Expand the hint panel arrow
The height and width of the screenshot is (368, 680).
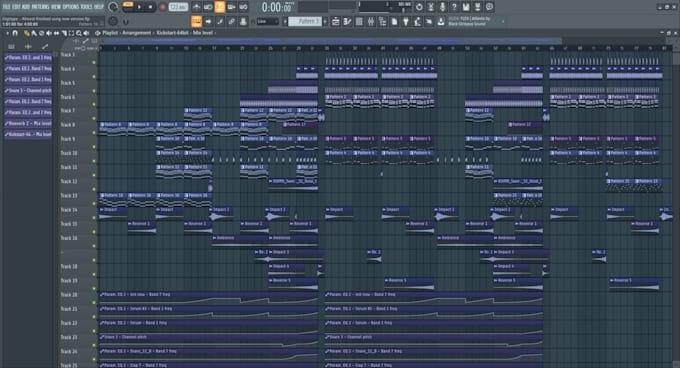[503, 21]
